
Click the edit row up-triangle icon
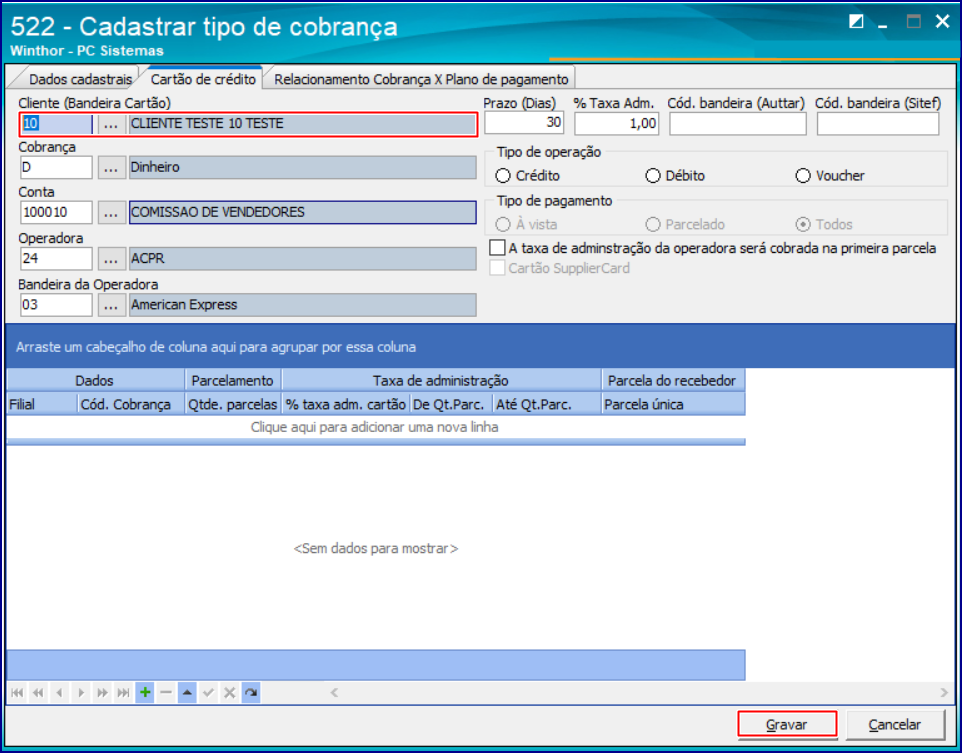[x=187, y=693]
